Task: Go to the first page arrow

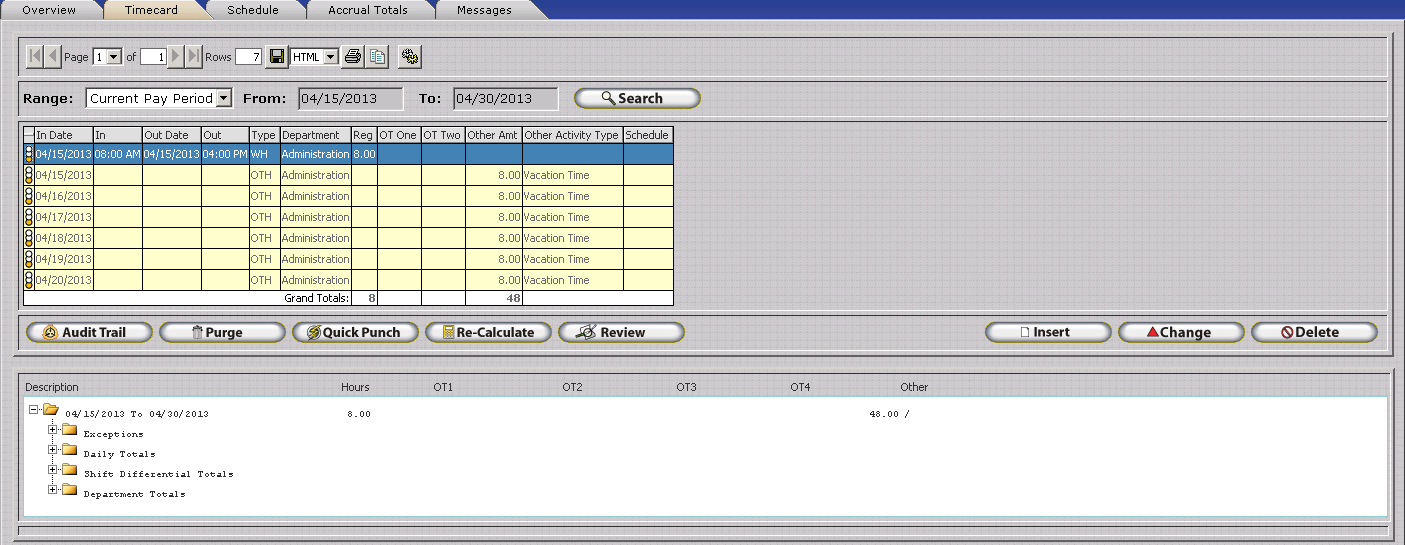Action: click(35, 57)
